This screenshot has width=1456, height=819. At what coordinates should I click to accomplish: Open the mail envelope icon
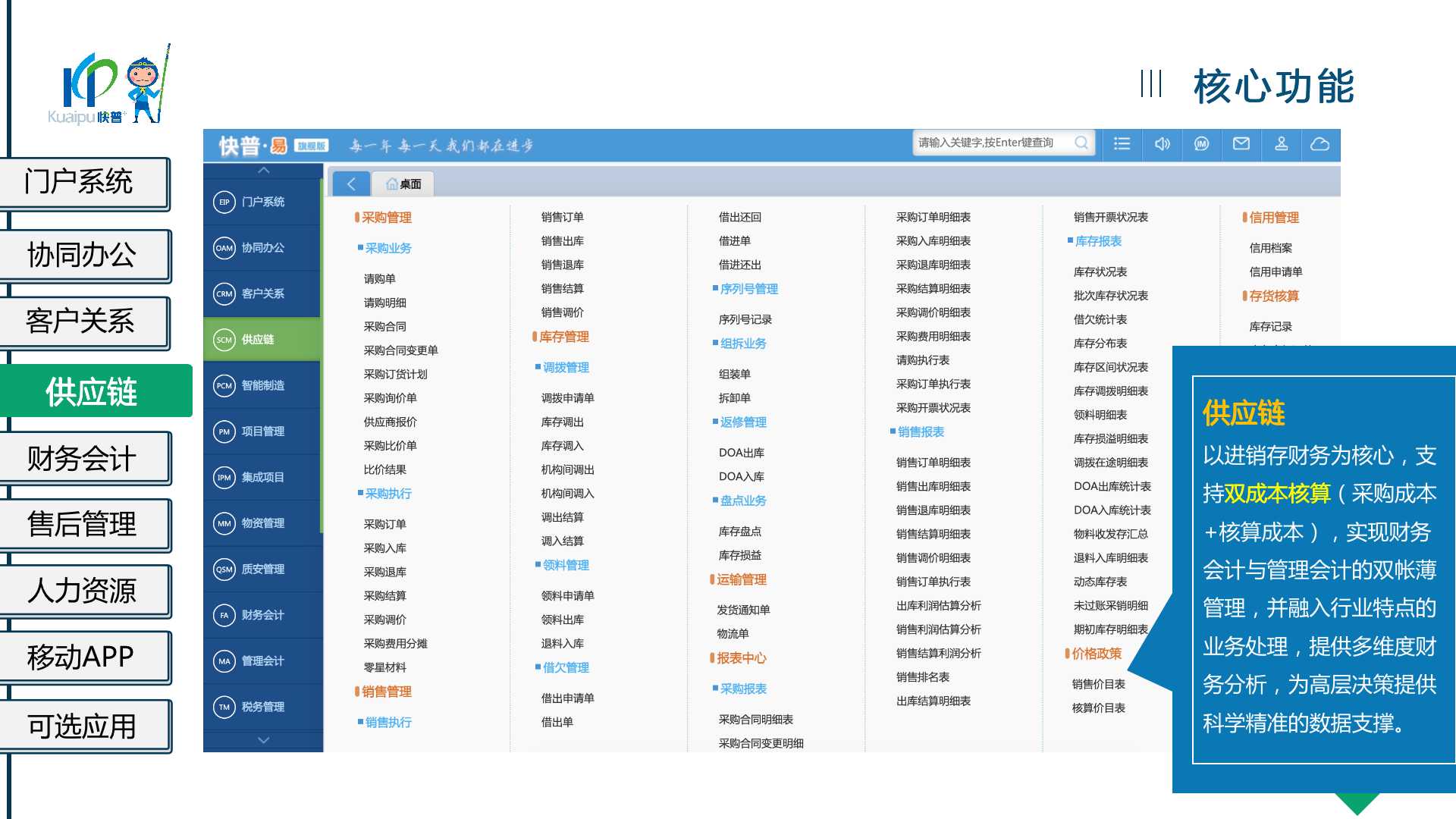1241,144
